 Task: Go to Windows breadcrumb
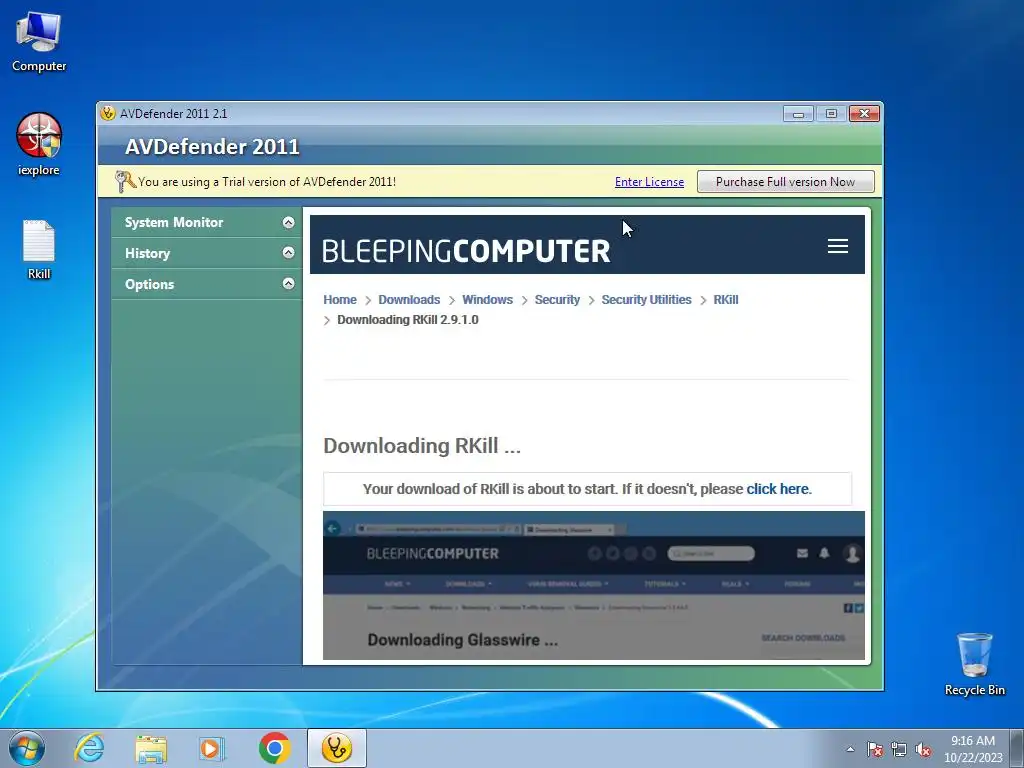point(487,300)
